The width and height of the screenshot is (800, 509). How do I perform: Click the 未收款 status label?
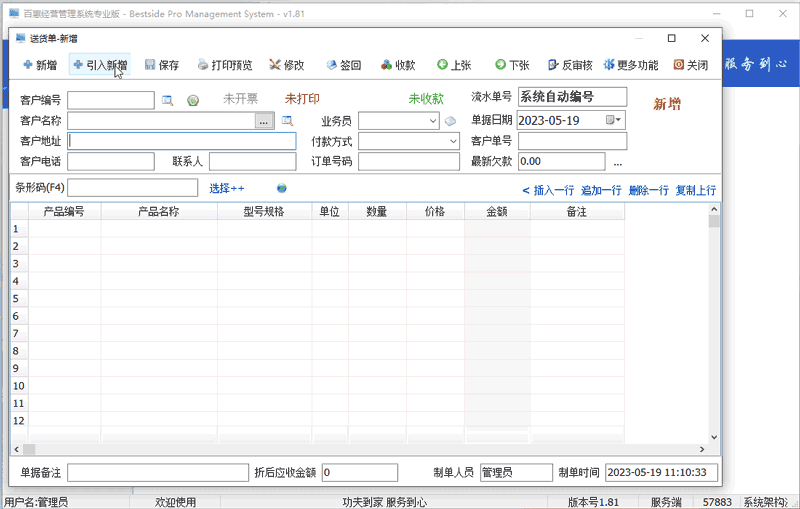coord(426,99)
